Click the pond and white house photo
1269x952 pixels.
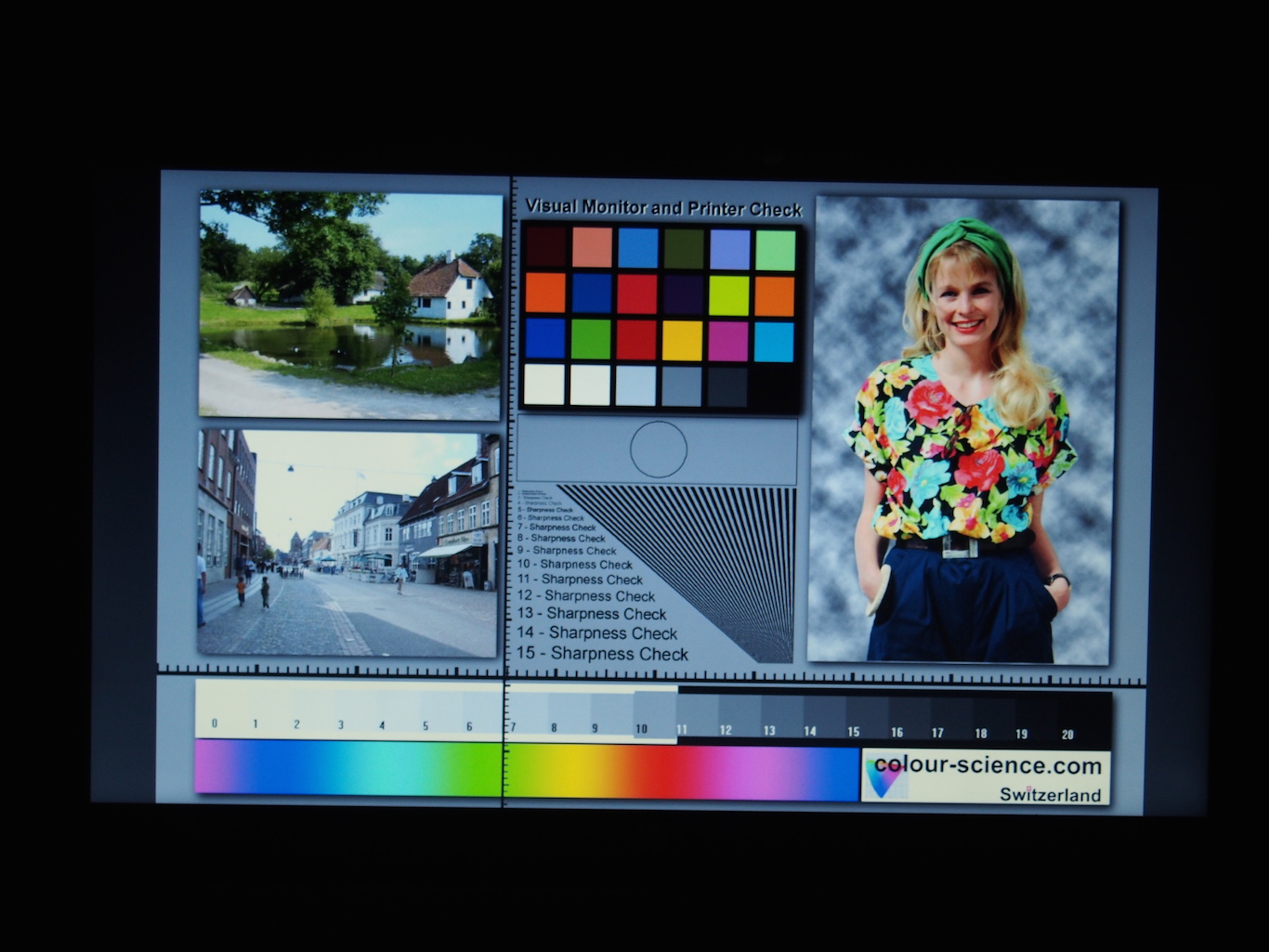pos(350,305)
